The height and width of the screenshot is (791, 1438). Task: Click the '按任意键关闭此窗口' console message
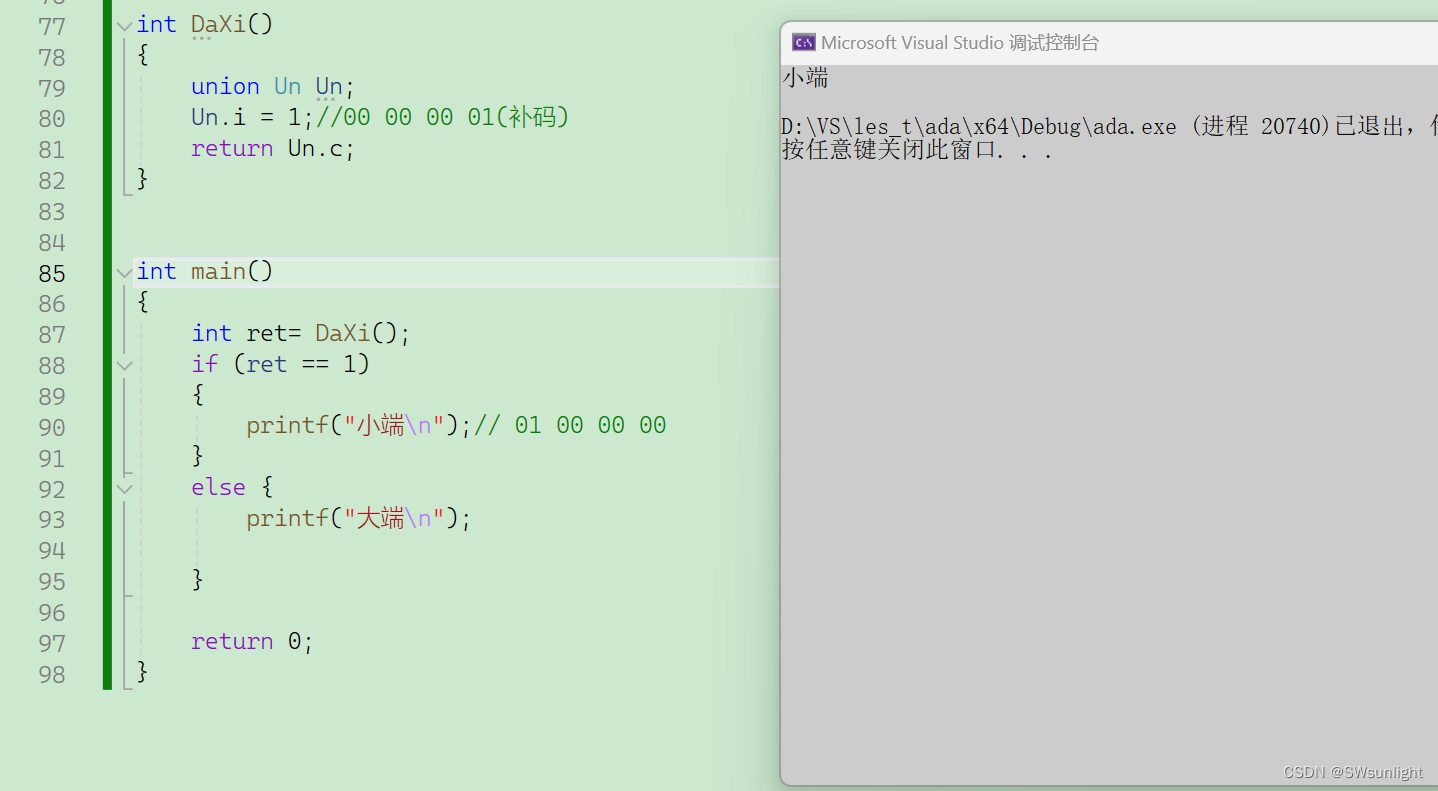pyautogui.click(x=917, y=152)
